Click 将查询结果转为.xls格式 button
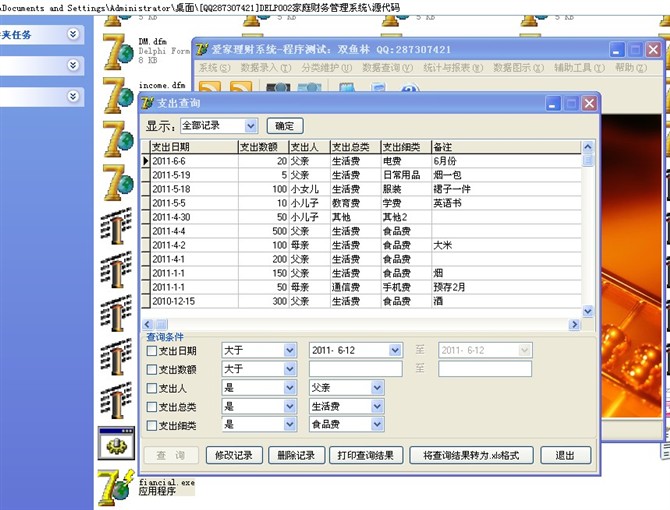 [x=471, y=455]
